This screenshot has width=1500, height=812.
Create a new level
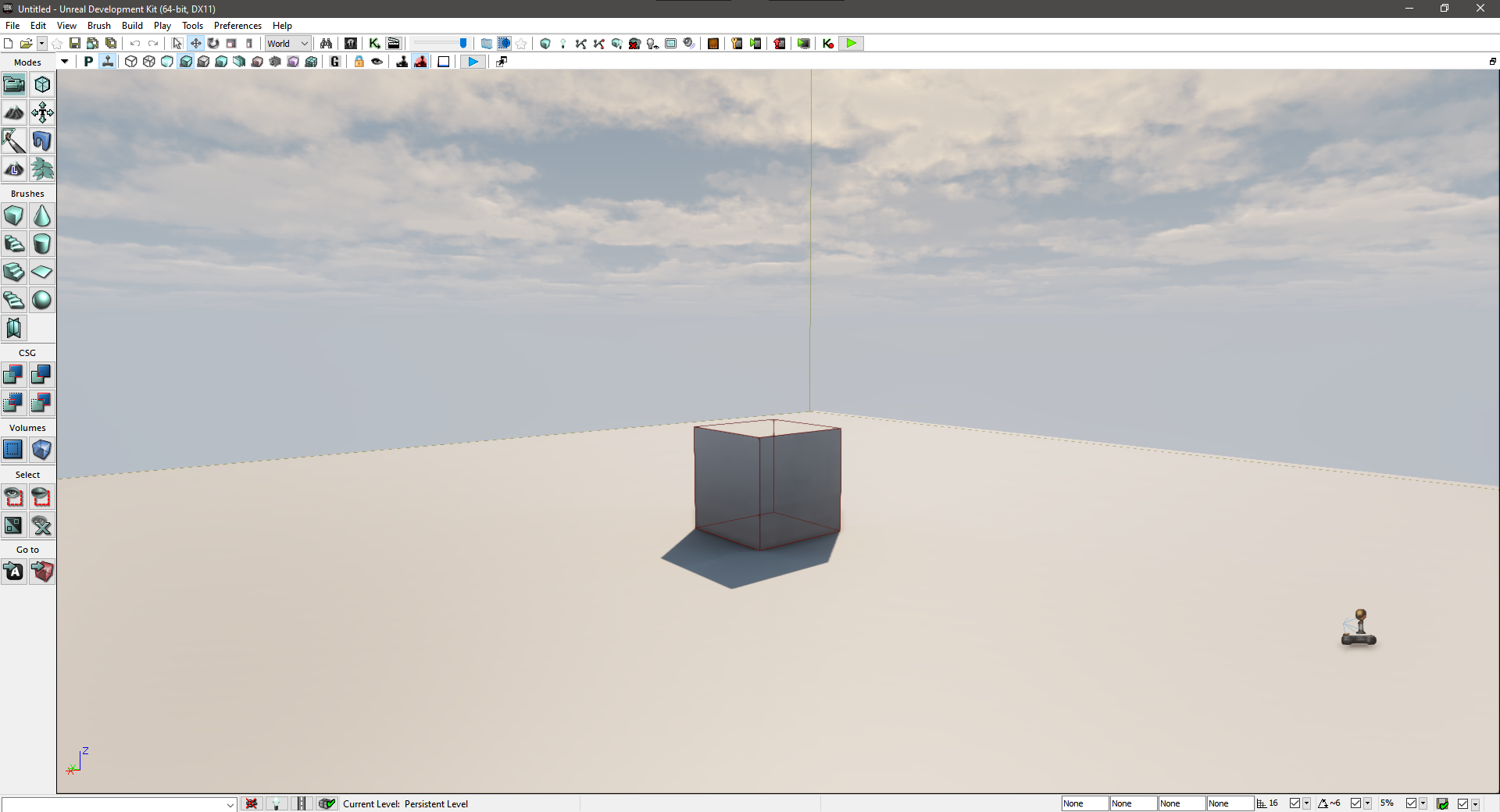pos(8,44)
